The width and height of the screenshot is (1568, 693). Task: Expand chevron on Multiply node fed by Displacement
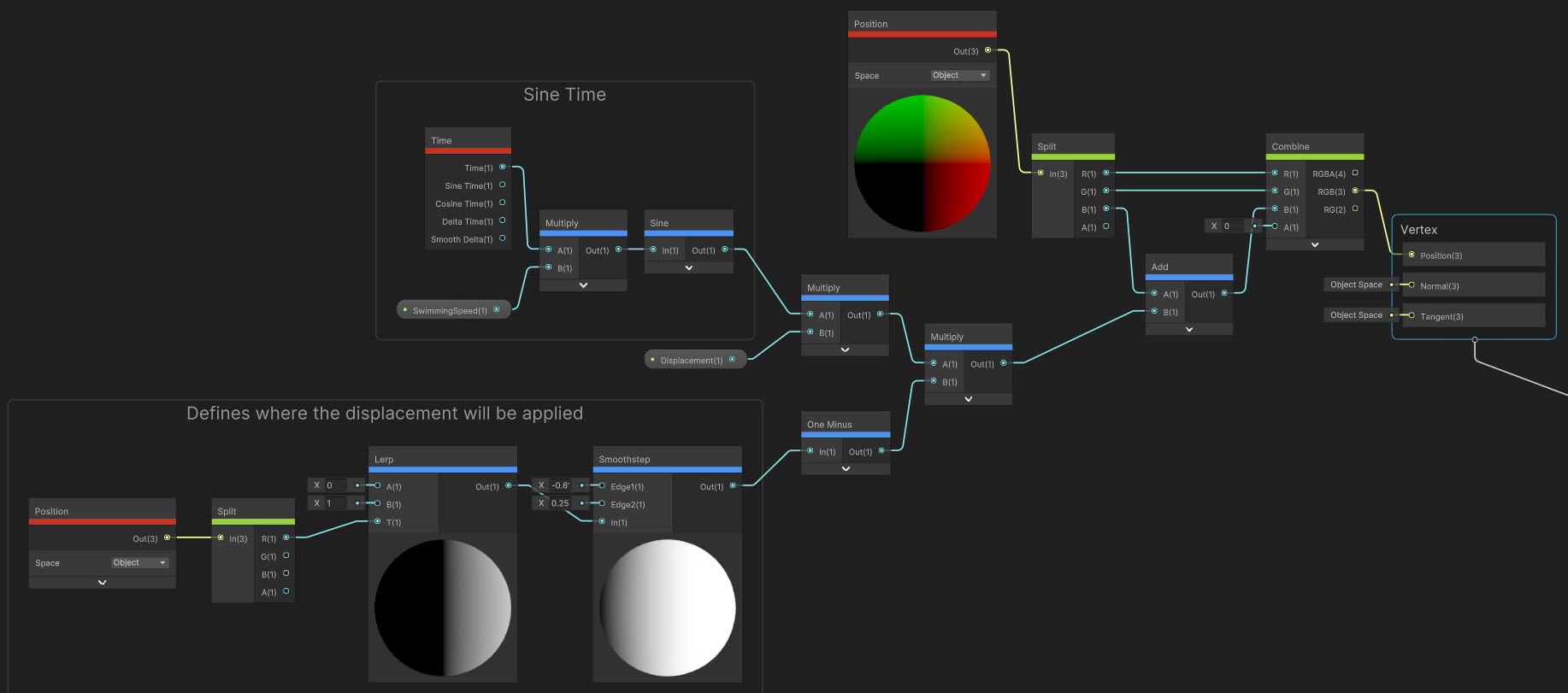[845, 349]
